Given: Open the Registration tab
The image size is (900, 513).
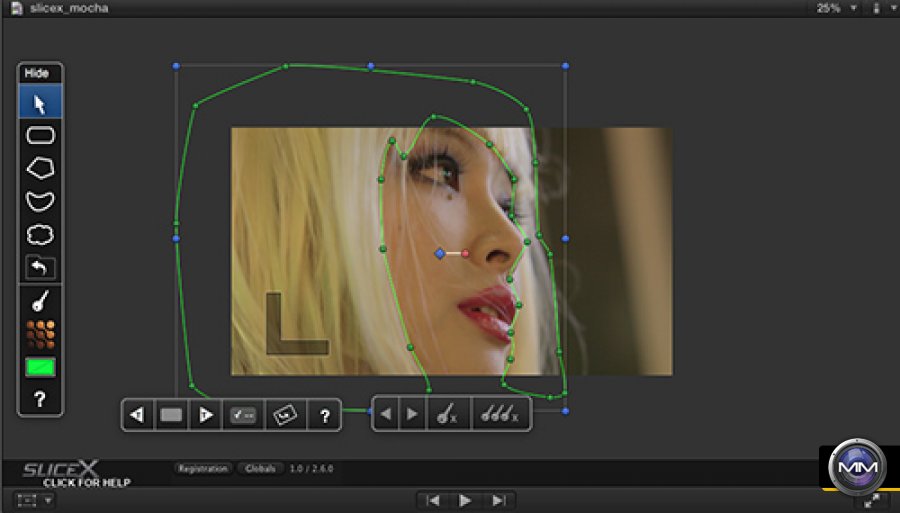Looking at the screenshot, I should [202, 468].
